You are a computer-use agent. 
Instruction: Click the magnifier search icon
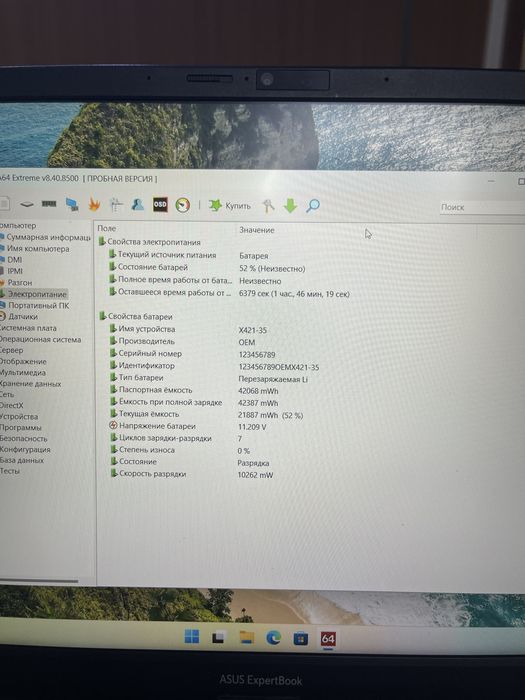[x=313, y=206]
